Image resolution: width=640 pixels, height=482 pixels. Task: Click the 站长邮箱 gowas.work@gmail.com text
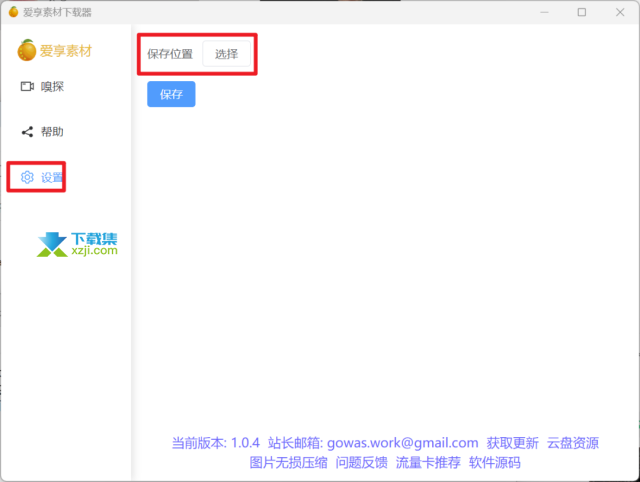pos(373,443)
